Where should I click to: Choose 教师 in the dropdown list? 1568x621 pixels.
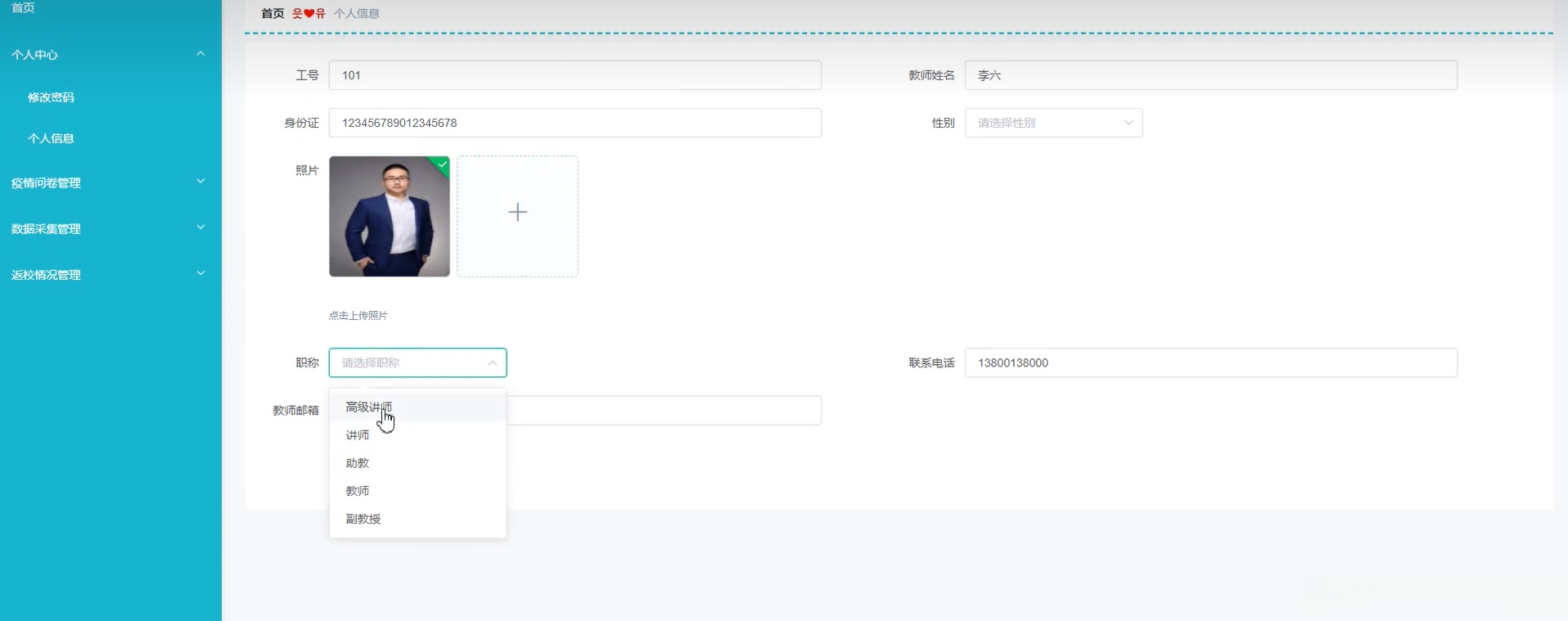tap(417, 491)
